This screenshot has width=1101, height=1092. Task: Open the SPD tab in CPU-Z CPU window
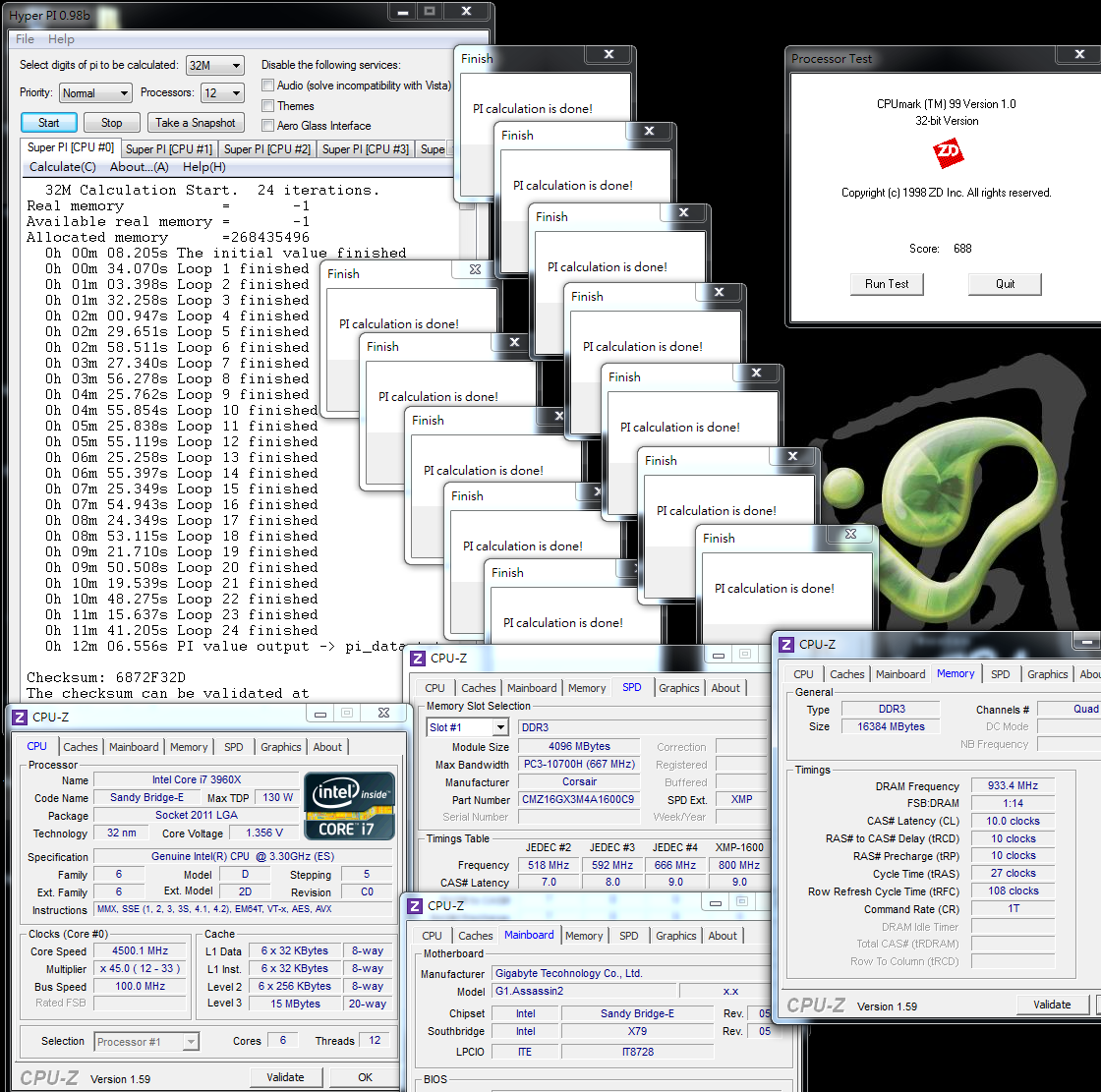tap(234, 747)
